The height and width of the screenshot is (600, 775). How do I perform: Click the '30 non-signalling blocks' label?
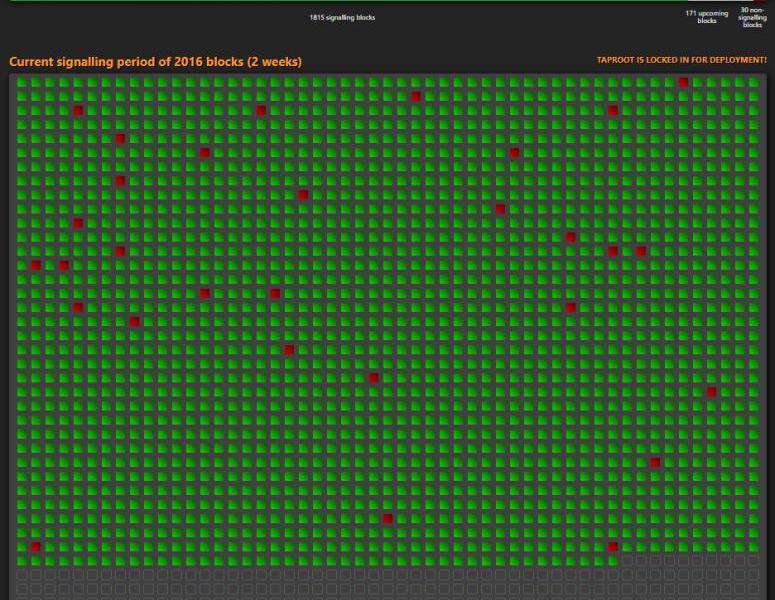(x=752, y=17)
